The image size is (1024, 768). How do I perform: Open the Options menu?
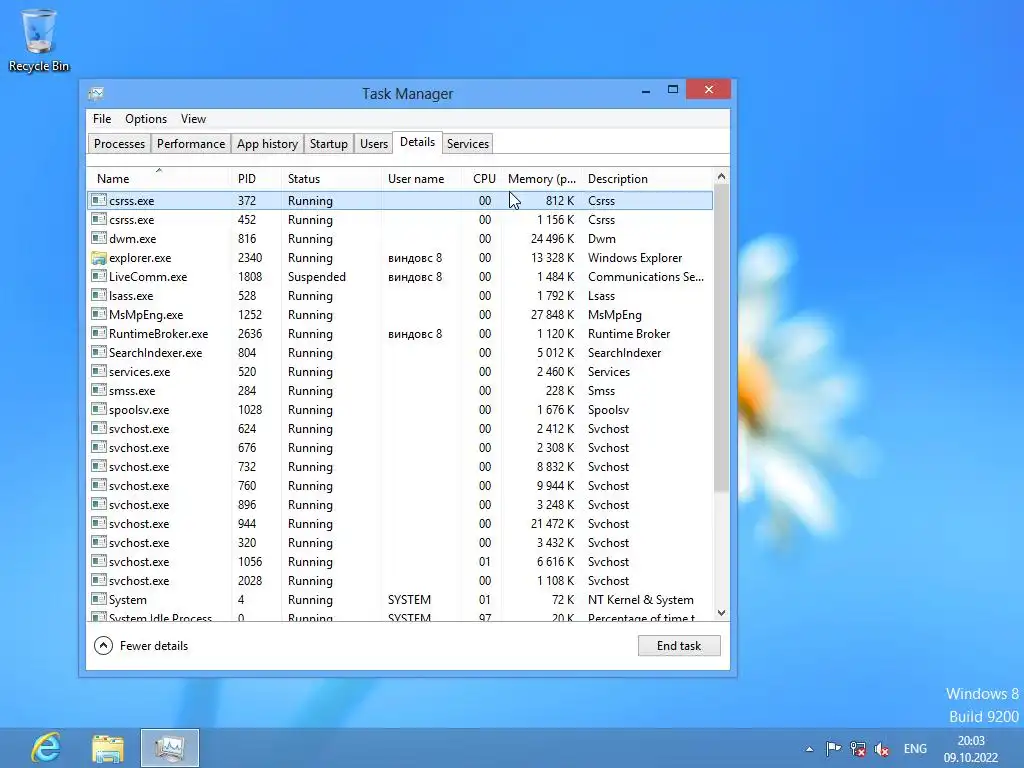(x=146, y=119)
